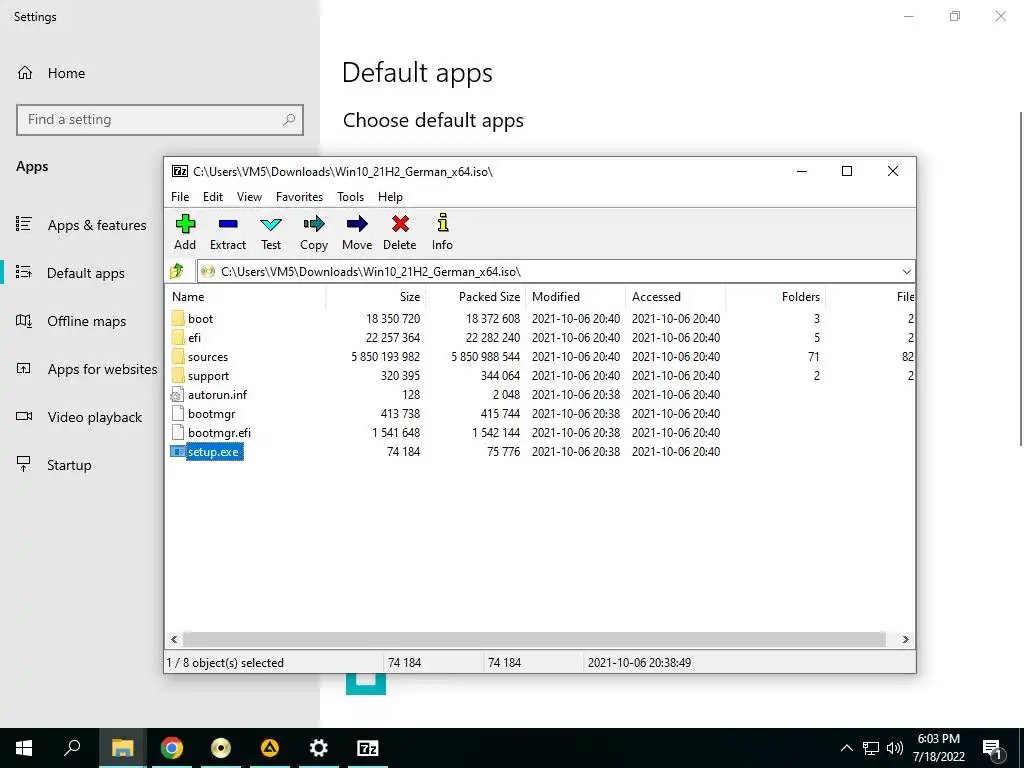Open Apps for websites in Settings
This screenshot has width=1024, height=768.
click(87, 369)
